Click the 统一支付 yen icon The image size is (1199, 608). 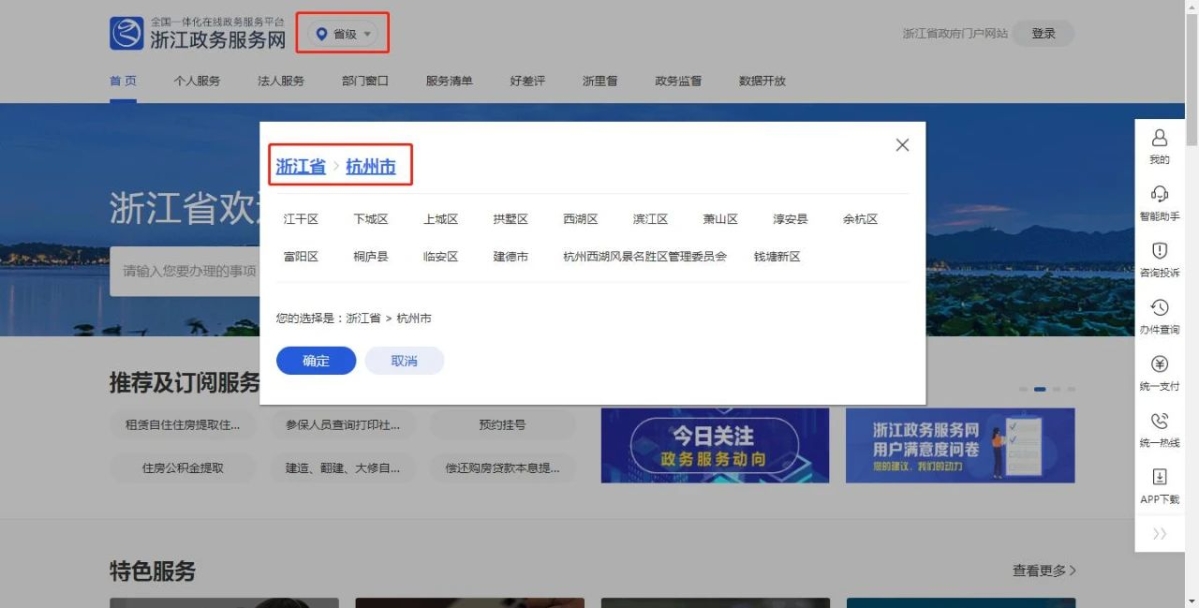(1160, 365)
